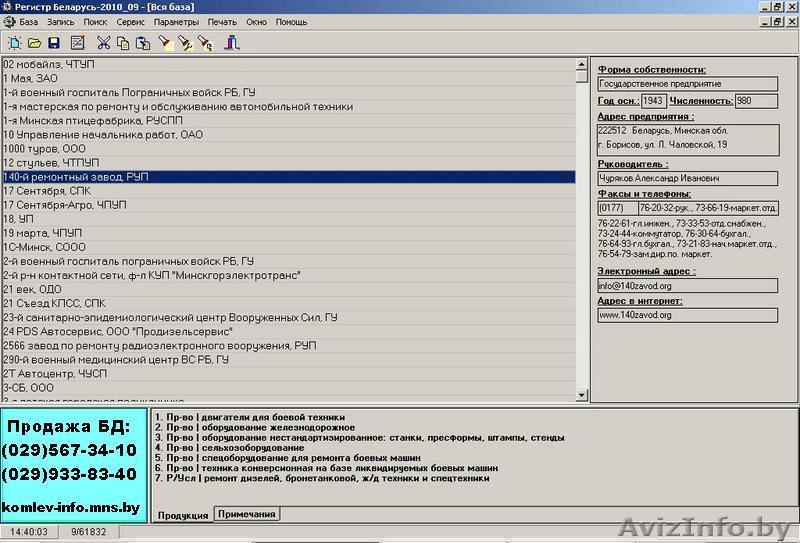Image resolution: width=800 pixels, height=543 pixels.
Task: Click the Численность value field
Action: pyautogui.click(x=756, y=101)
